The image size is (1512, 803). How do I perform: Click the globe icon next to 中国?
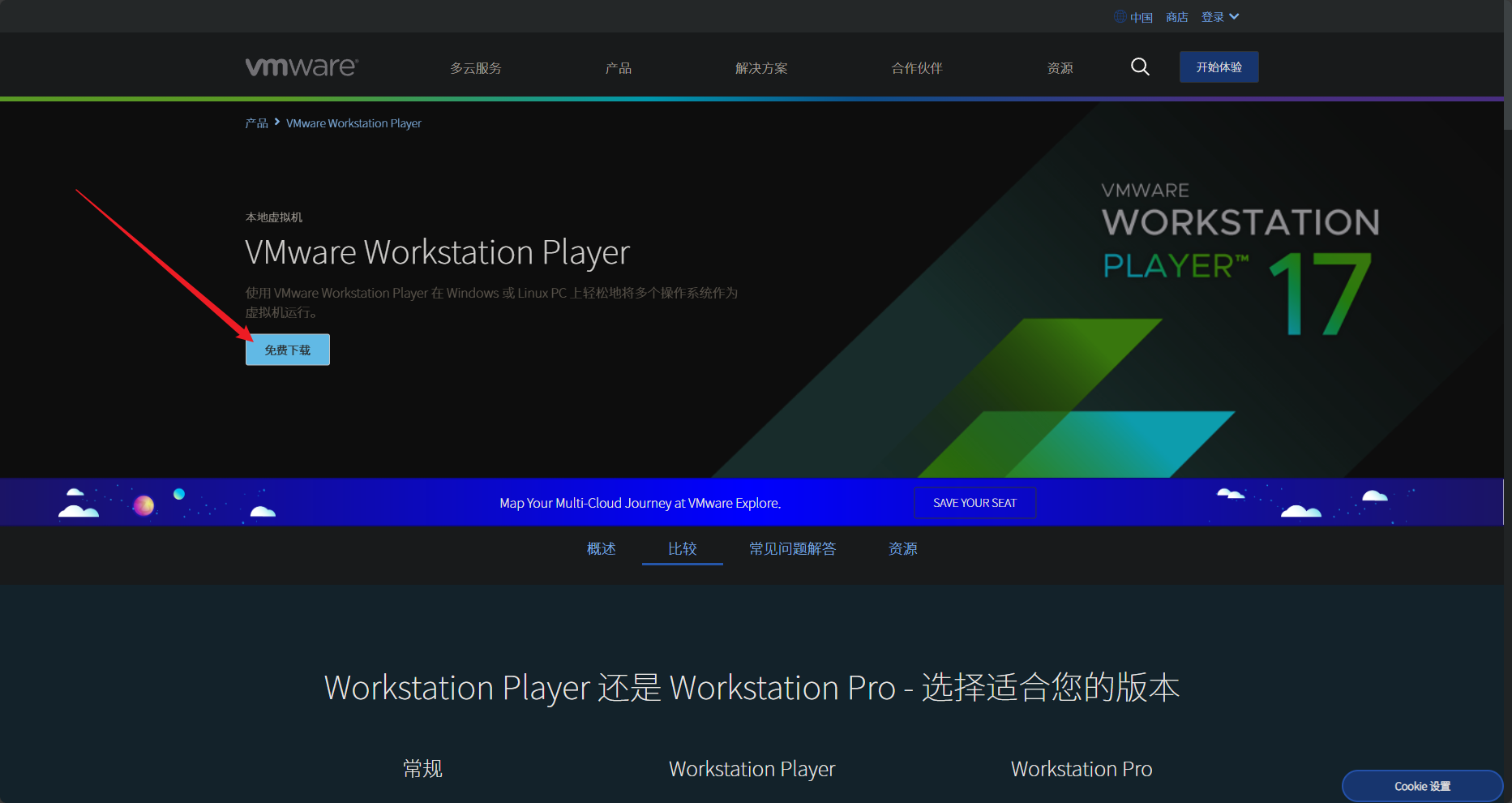coord(1120,16)
